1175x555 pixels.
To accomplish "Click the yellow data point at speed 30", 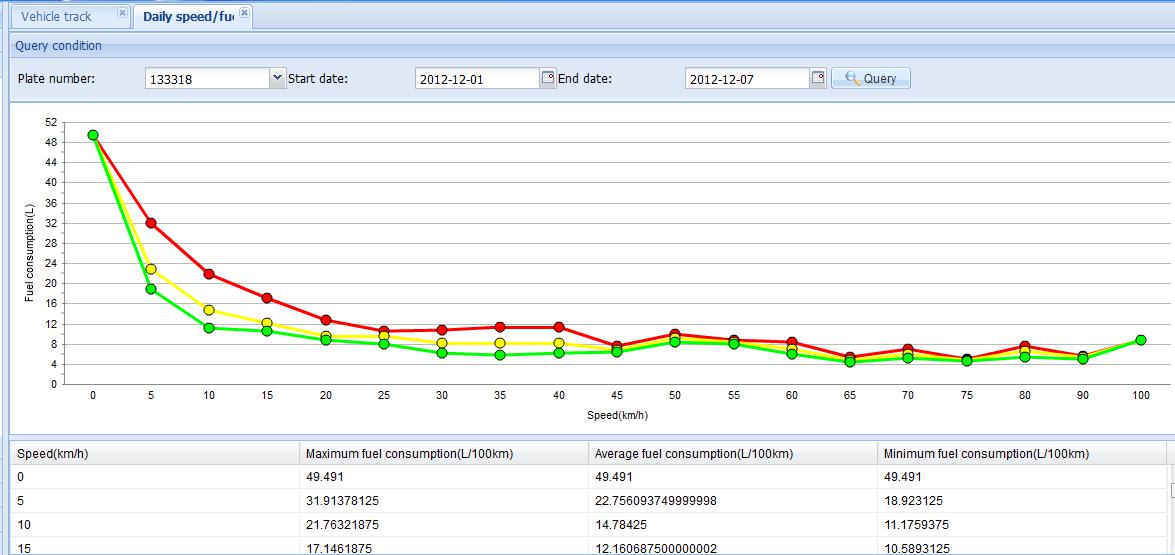I will pyautogui.click(x=442, y=343).
